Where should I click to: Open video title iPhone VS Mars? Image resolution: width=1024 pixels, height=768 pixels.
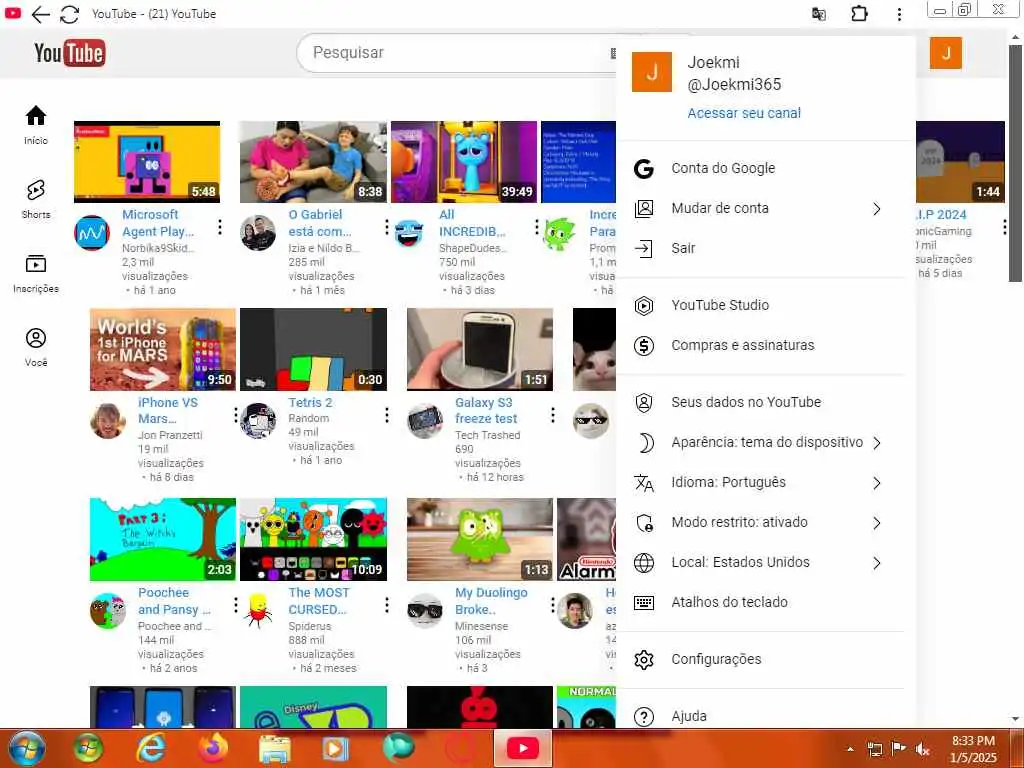[168, 411]
